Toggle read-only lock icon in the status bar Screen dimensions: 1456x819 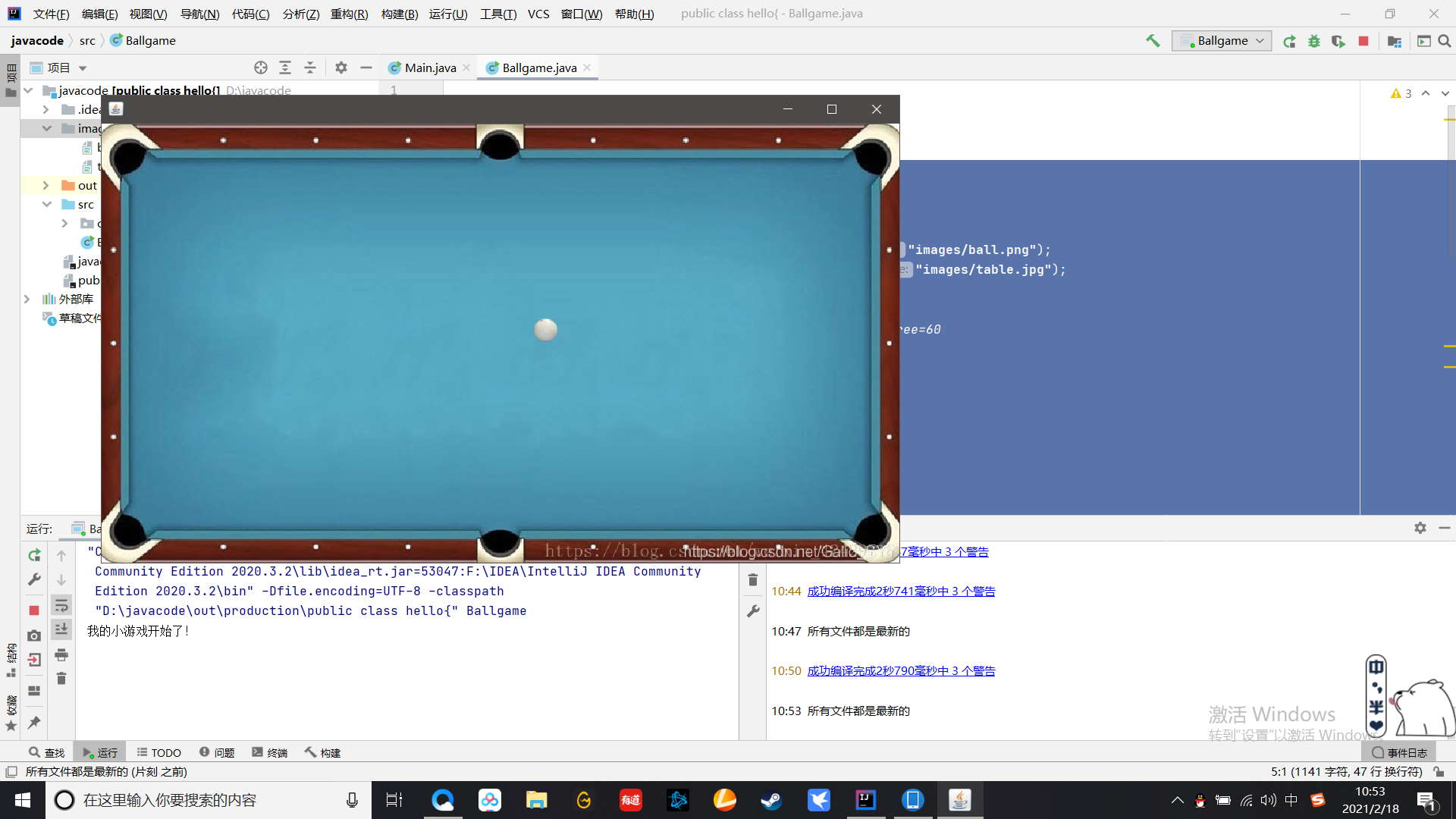(x=1439, y=771)
